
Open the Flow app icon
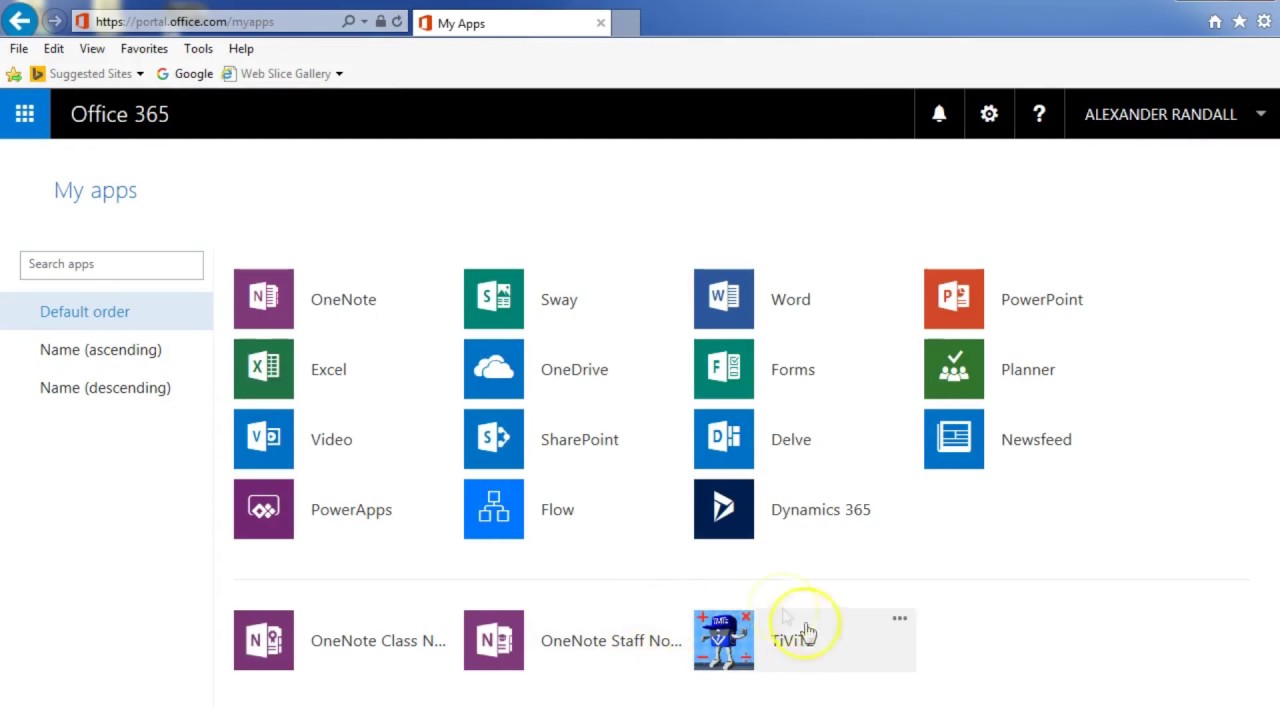(494, 509)
